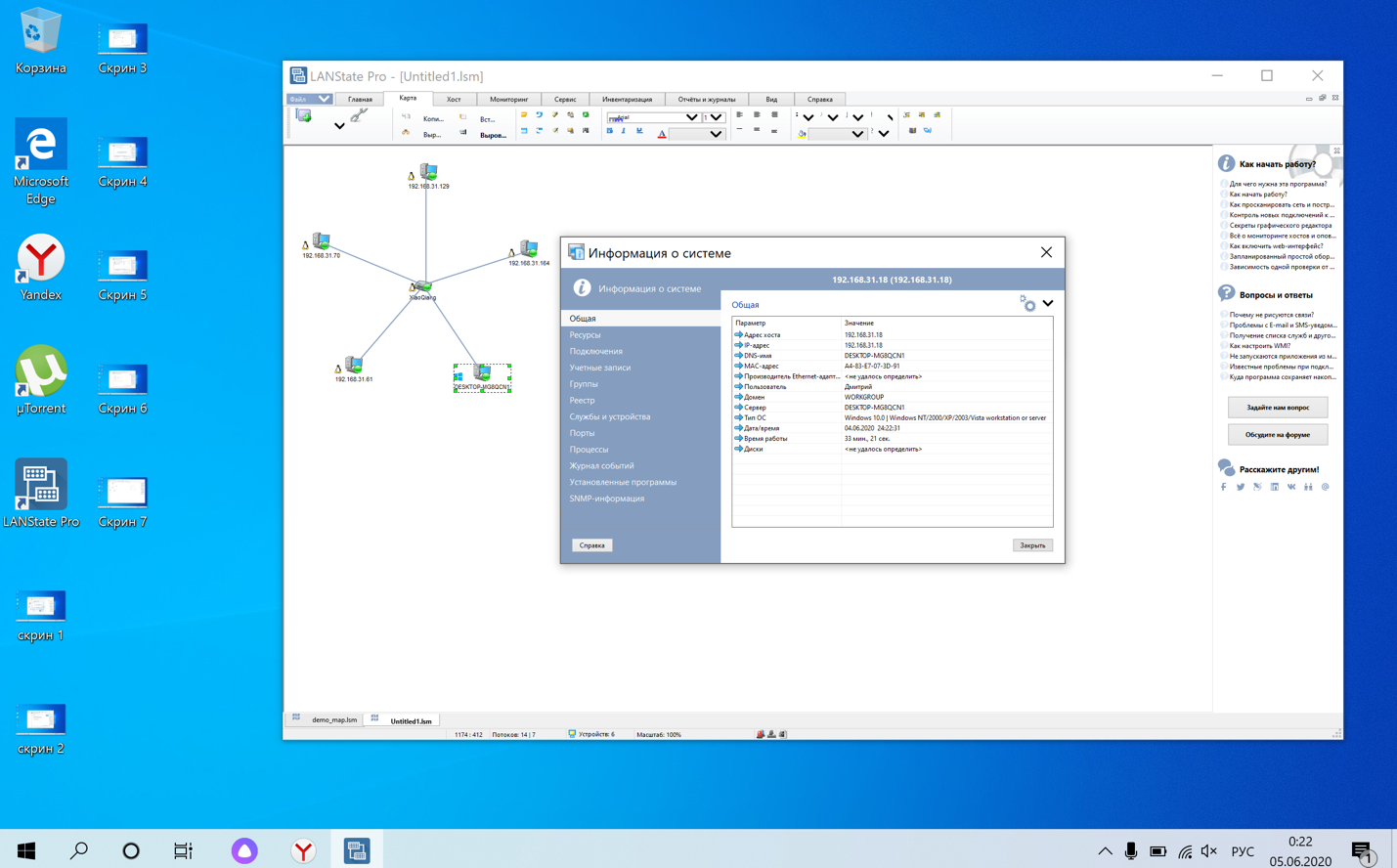Click the red alarm icon in status bar

point(761,734)
